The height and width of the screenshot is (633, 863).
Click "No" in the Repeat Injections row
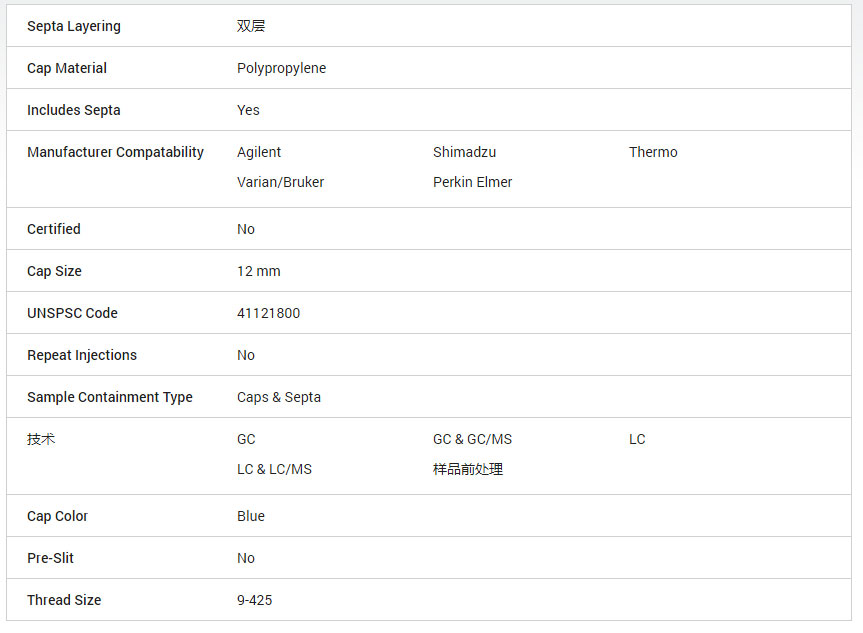[x=246, y=355]
